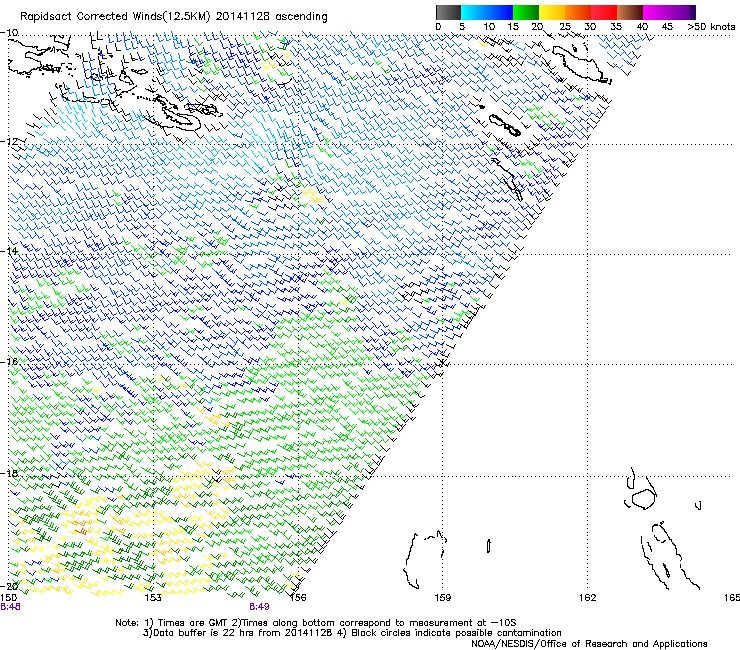Click the Rapidscat Corrected Winds title text

174,17
